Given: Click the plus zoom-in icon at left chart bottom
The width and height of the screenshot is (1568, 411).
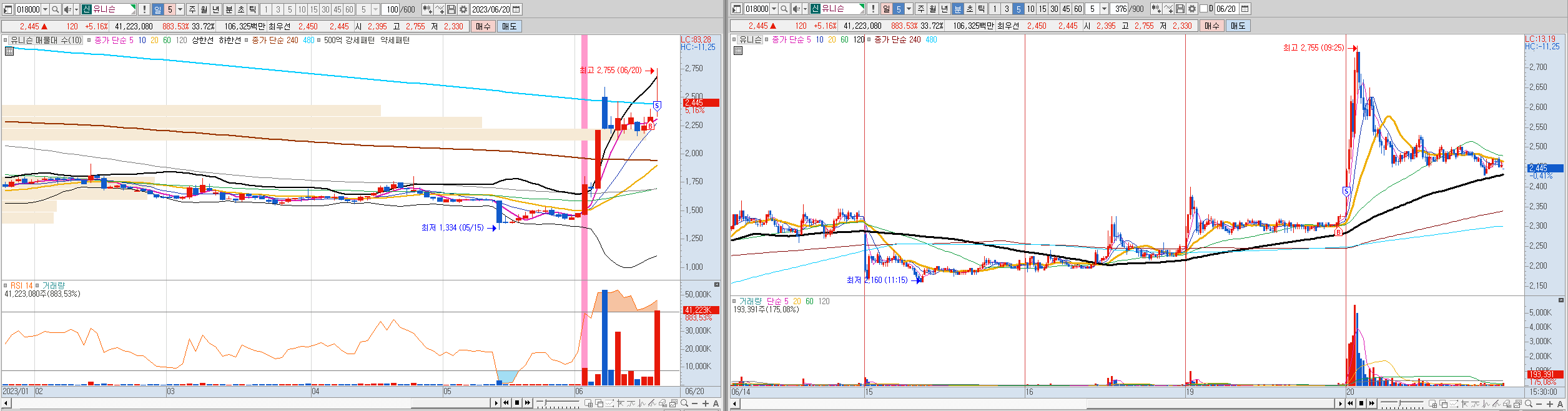Looking at the screenshot, I should tap(706, 404).
